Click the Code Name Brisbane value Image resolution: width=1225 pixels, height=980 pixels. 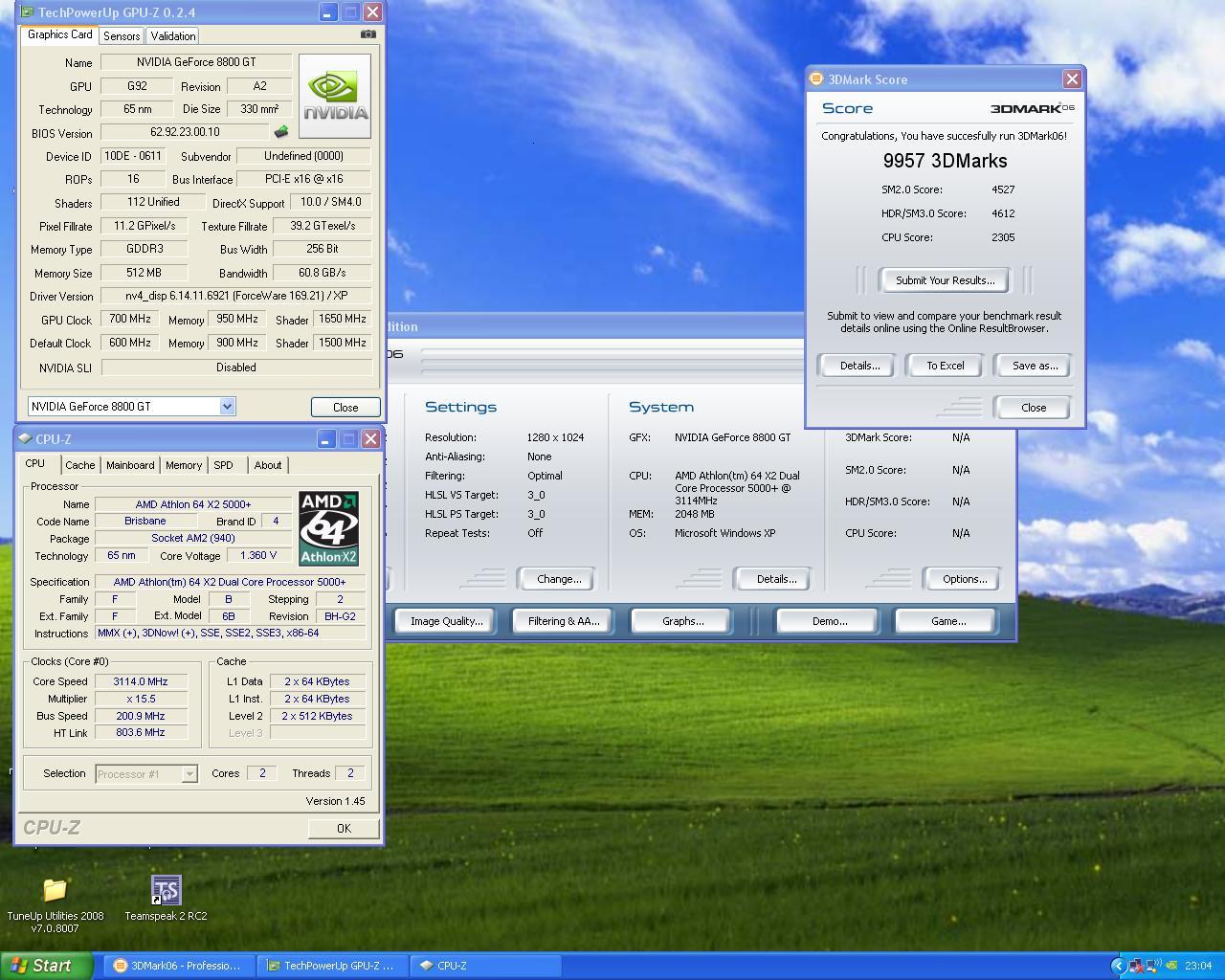(145, 521)
